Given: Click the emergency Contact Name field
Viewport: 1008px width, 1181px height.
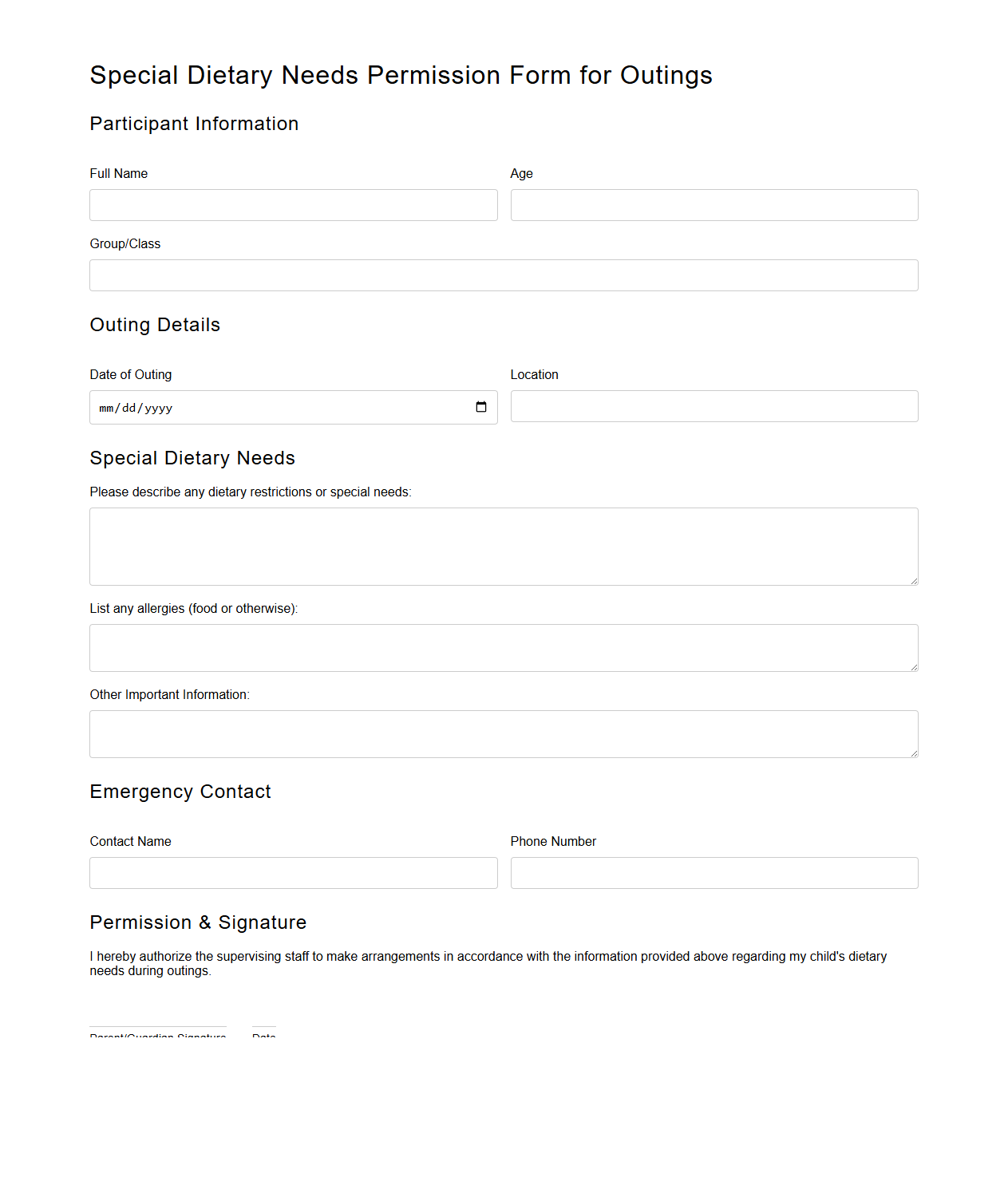Looking at the screenshot, I should [x=294, y=872].
